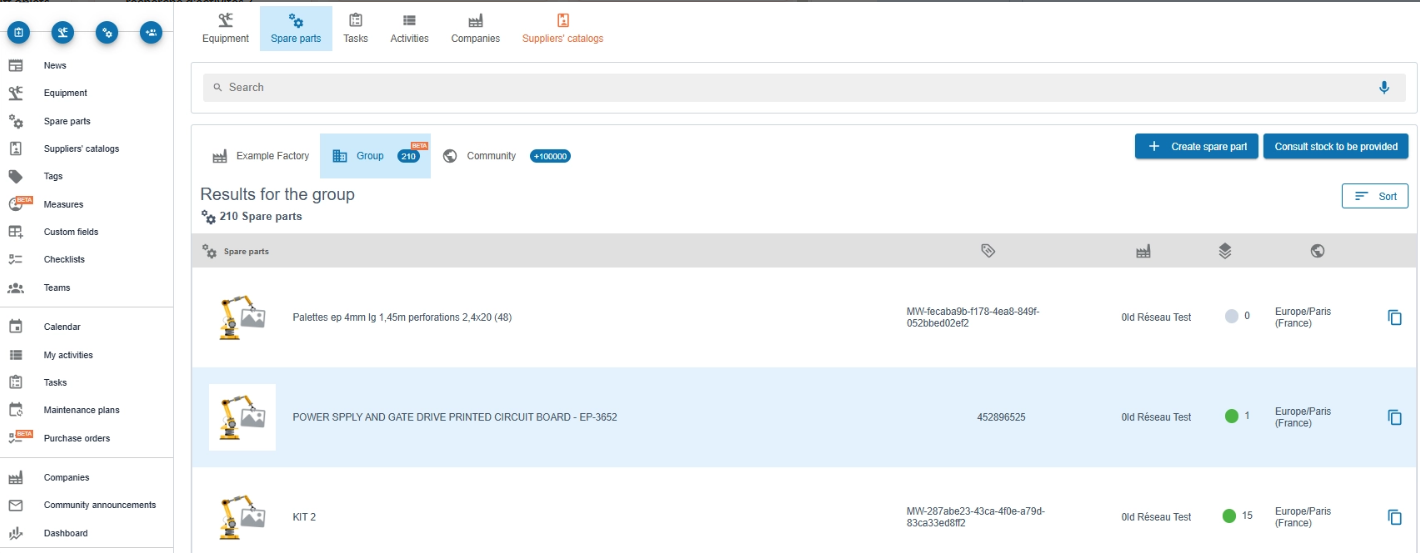Screen dimensions: 1420x553
Task: Switch to the Equipment top tab
Action: tap(225, 28)
